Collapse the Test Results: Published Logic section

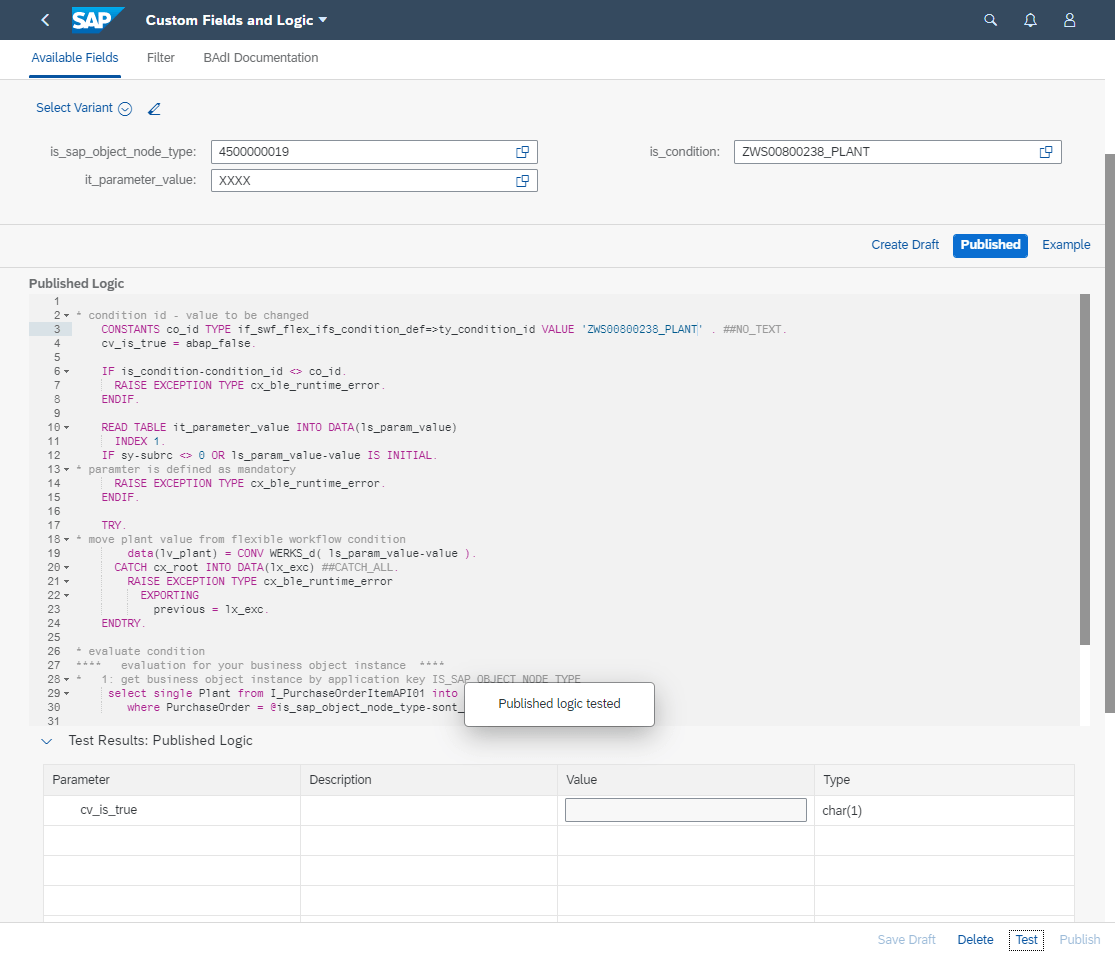[46, 741]
